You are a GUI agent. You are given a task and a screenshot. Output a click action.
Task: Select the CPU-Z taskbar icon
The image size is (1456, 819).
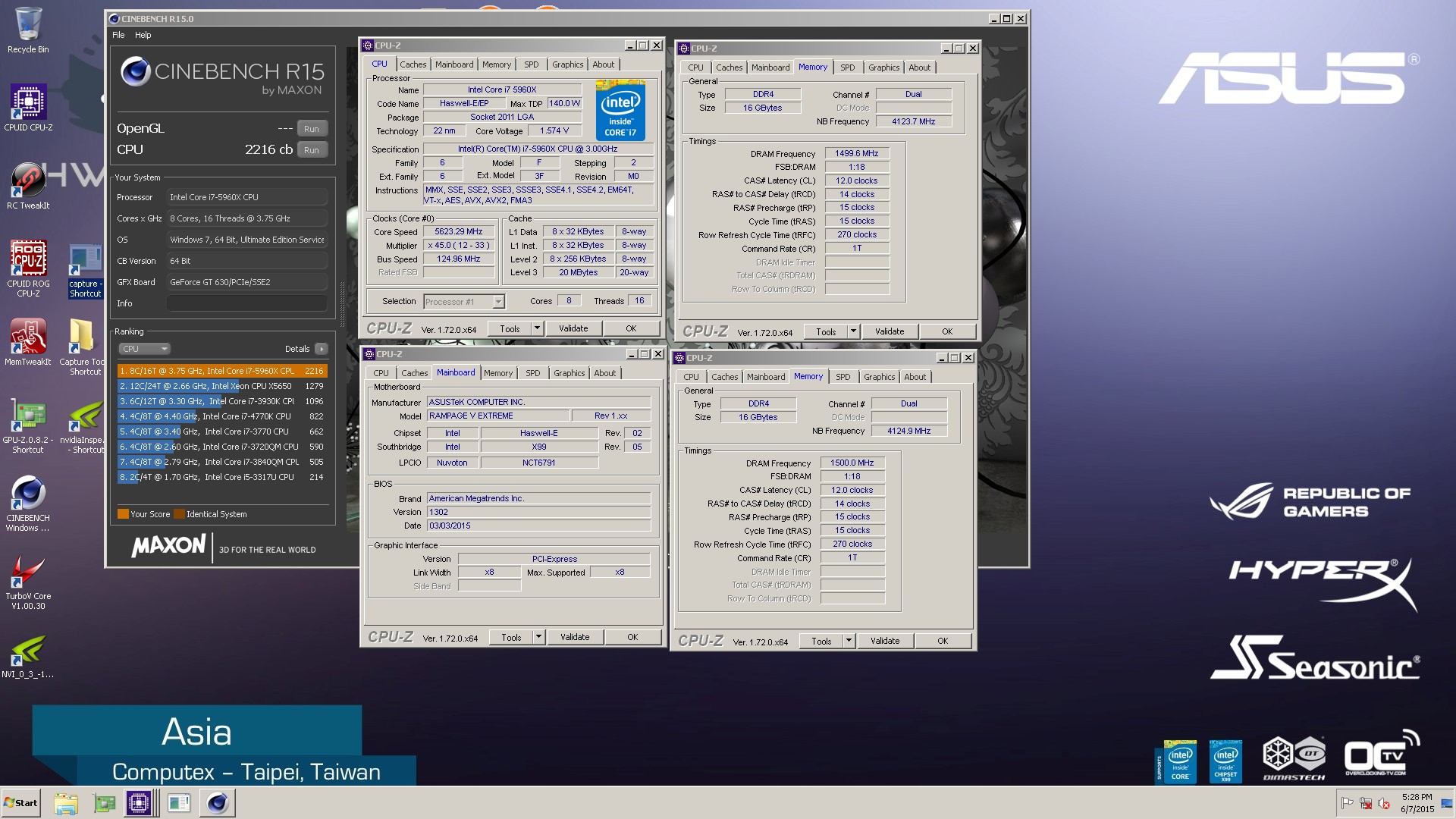140,803
